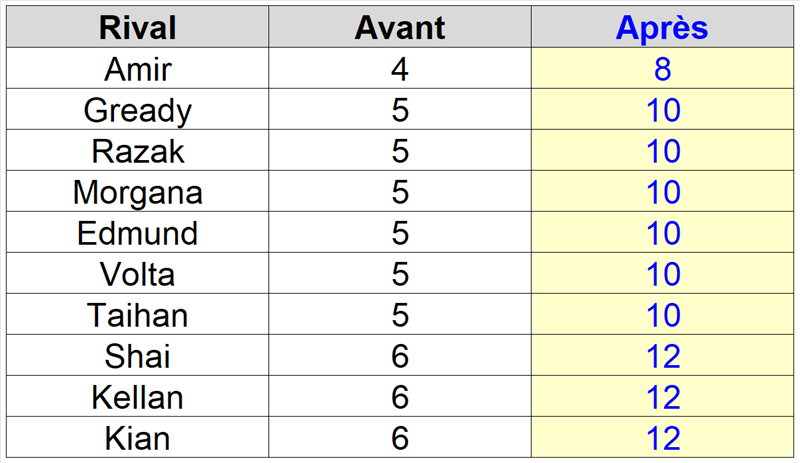
Task: Select Shai's Avant value 6
Action: pyautogui.click(x=400, y=357)
